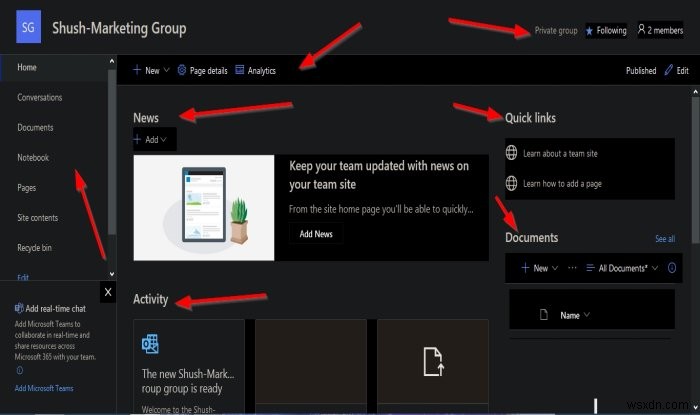Viewport: 700px width, 415px height.
Task: Click globe icon beside Learn how to add a page
Action: tap(512, 183)
